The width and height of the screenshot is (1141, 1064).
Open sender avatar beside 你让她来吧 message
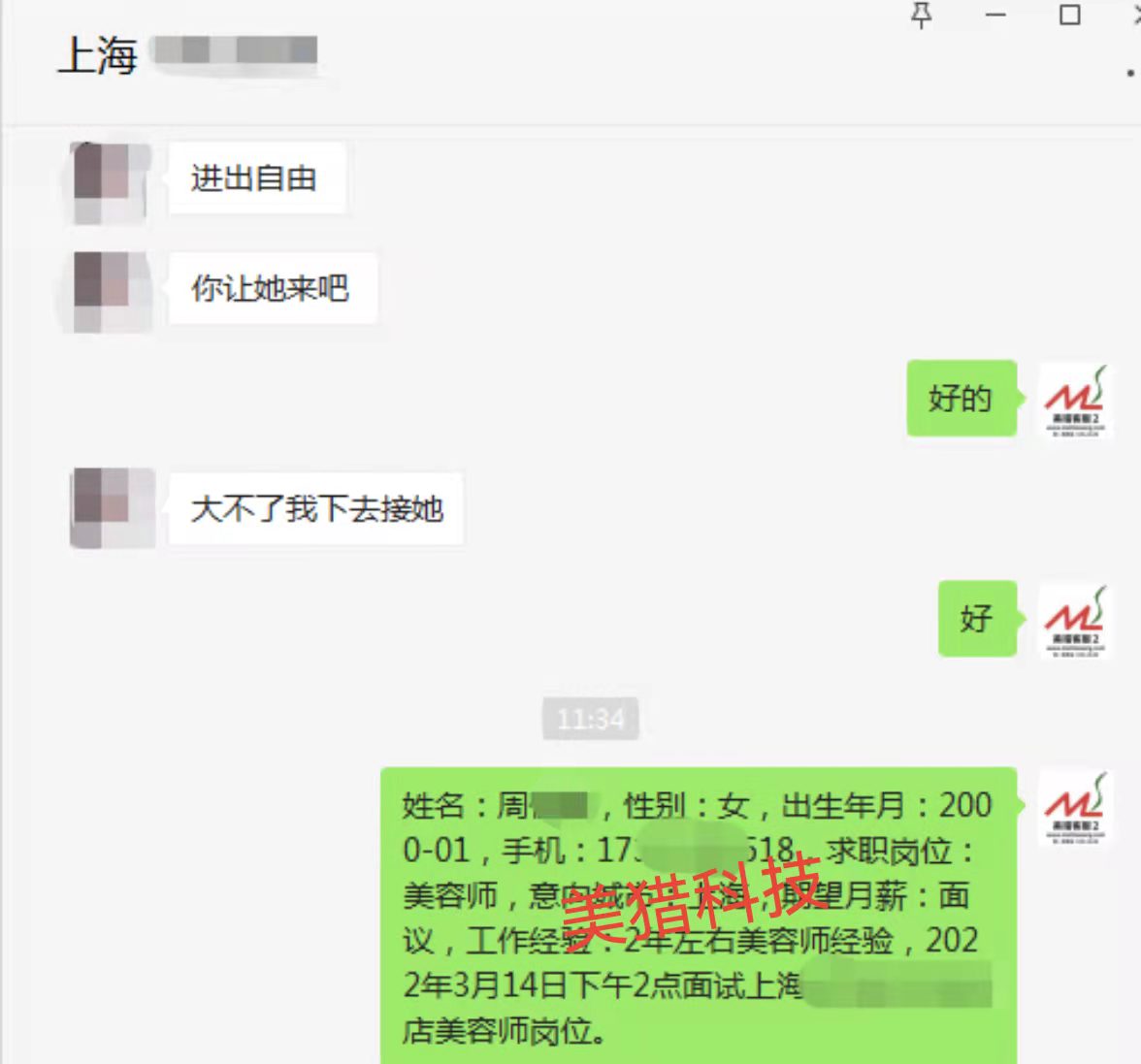111,291
